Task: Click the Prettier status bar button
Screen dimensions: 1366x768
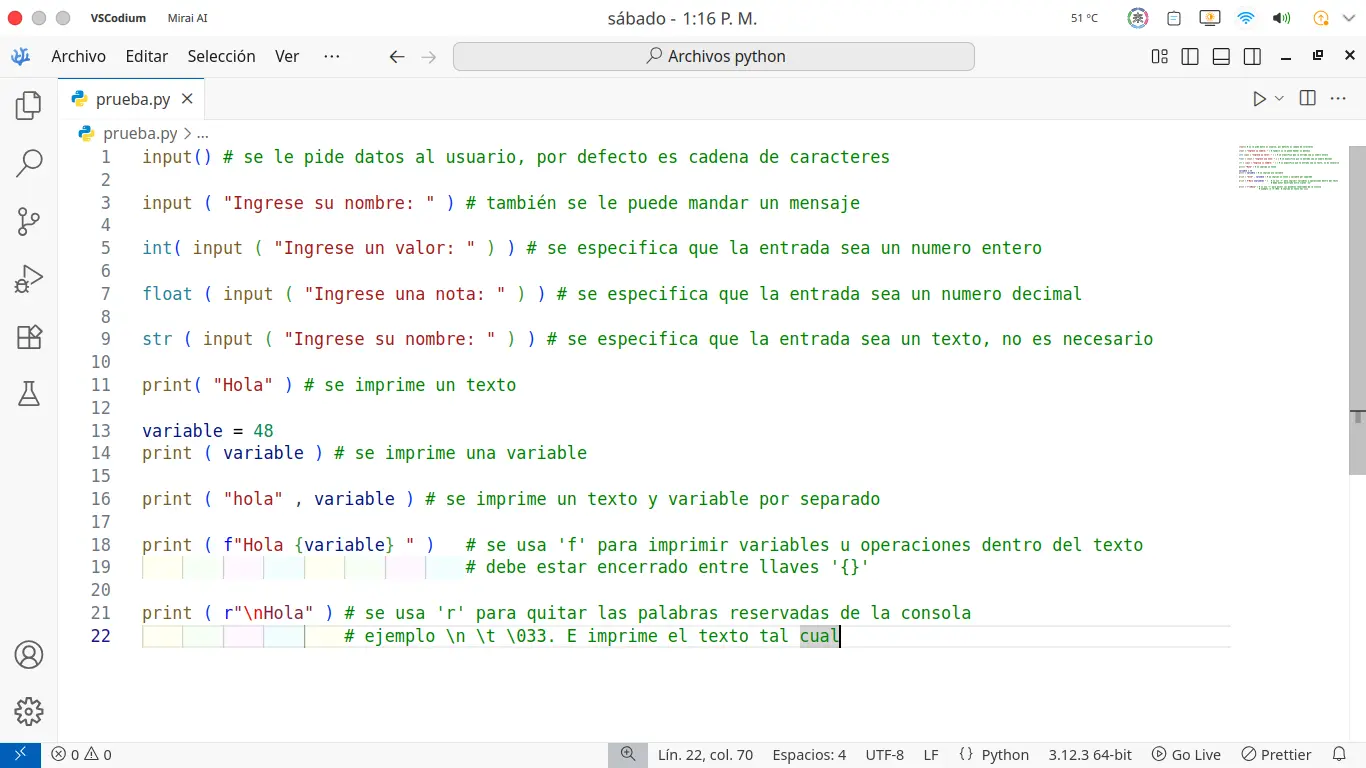Action: pos(1276,755)
